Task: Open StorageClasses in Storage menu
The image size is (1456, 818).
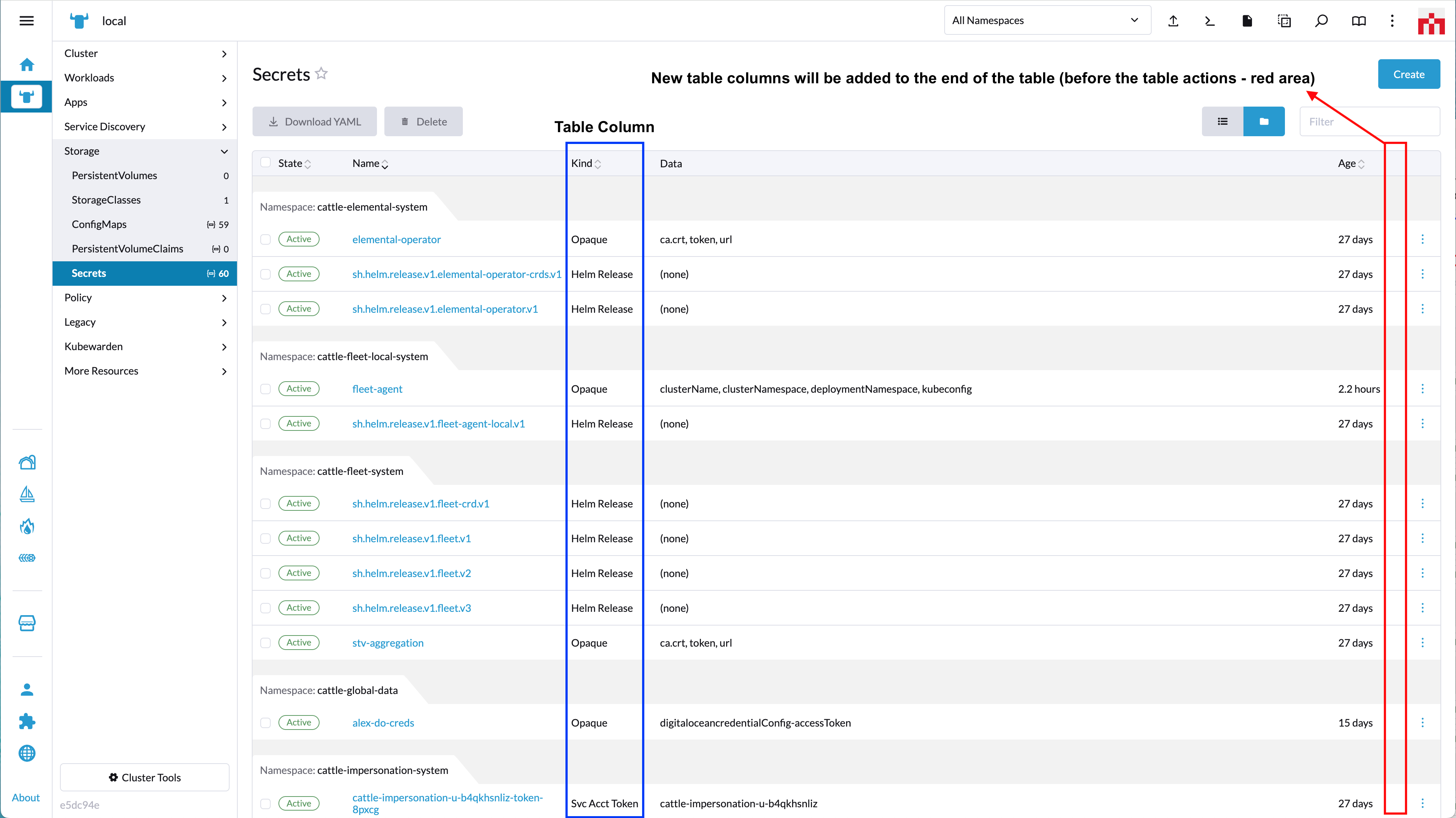Action: 145,200
